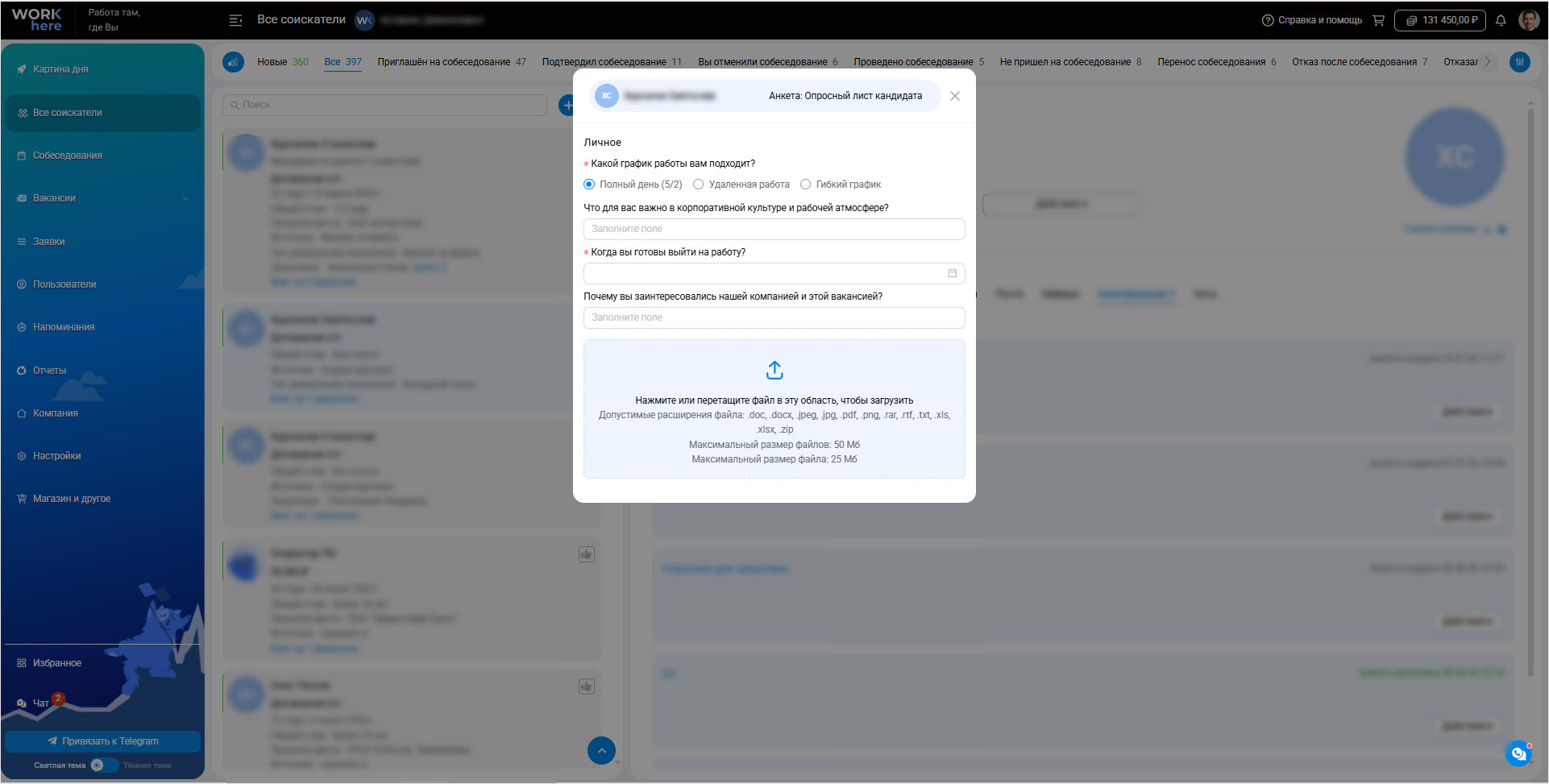Open Магазин и другое in the sidebar
Image resolution: width=1549 pixels, height=784 pixels.
coord(102,499)
